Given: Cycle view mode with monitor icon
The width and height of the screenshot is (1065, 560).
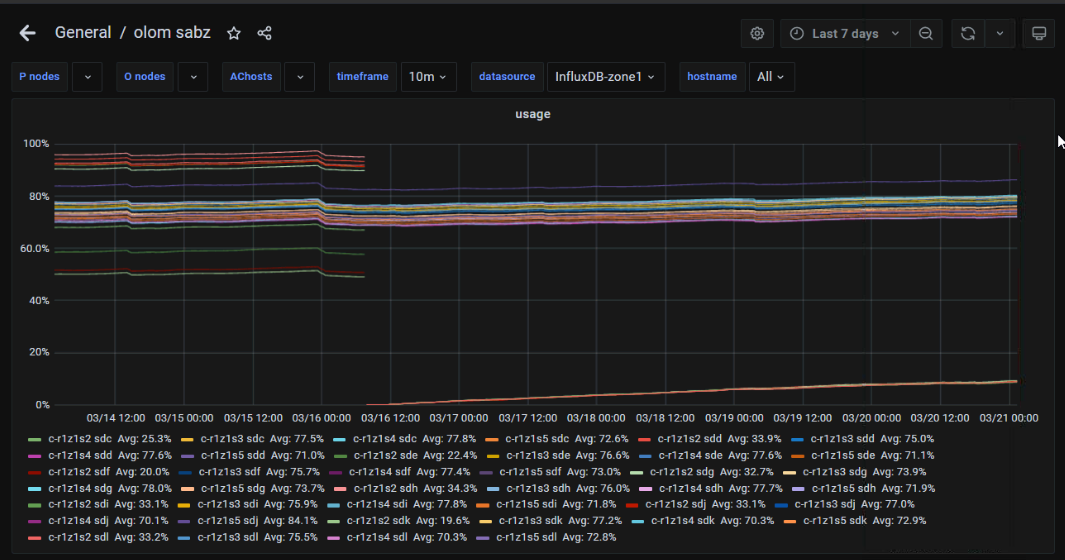Looking at the screenshot, I should 1039,33.
